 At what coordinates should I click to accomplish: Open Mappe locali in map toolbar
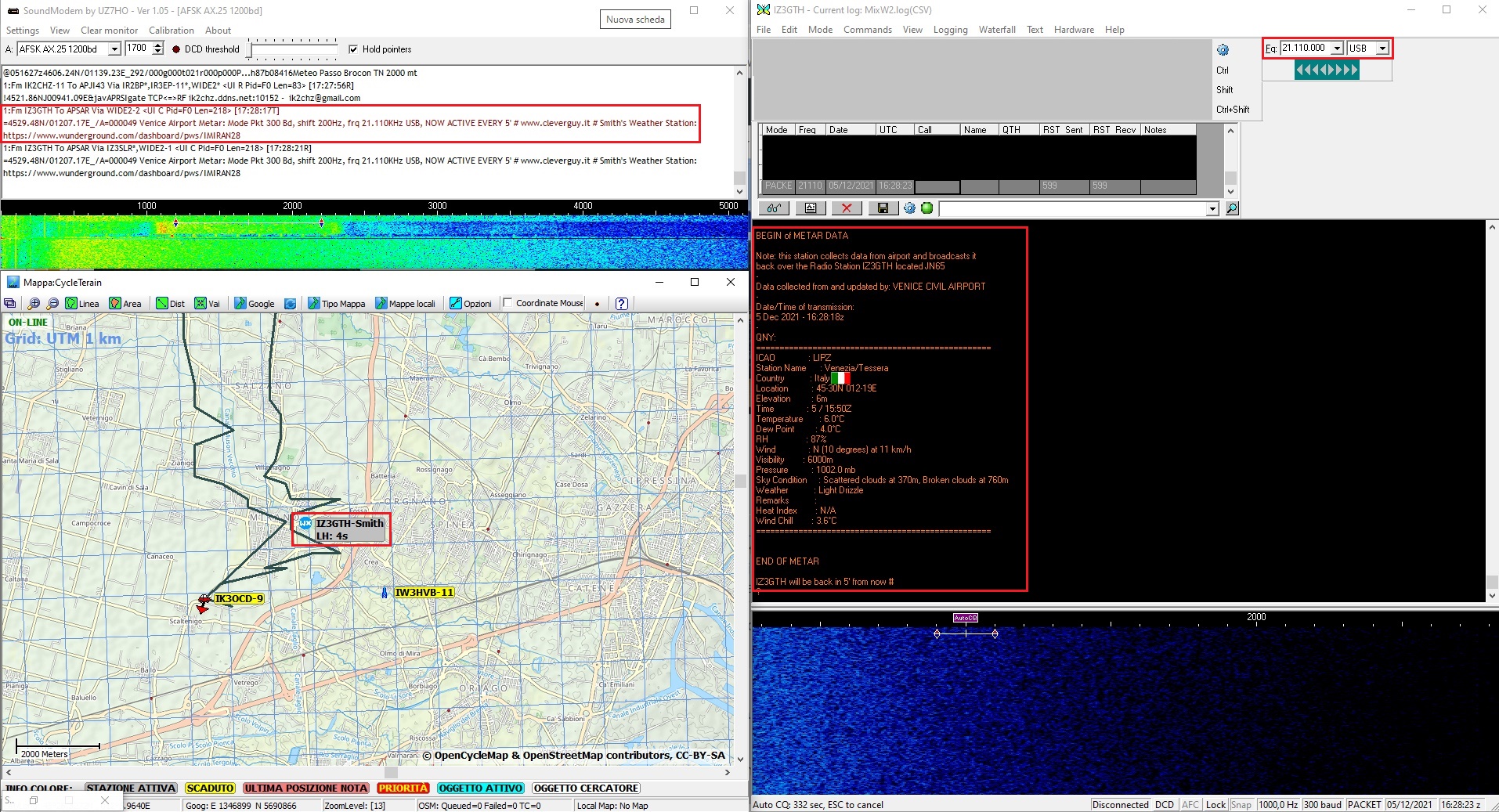[x=405, y=304]
